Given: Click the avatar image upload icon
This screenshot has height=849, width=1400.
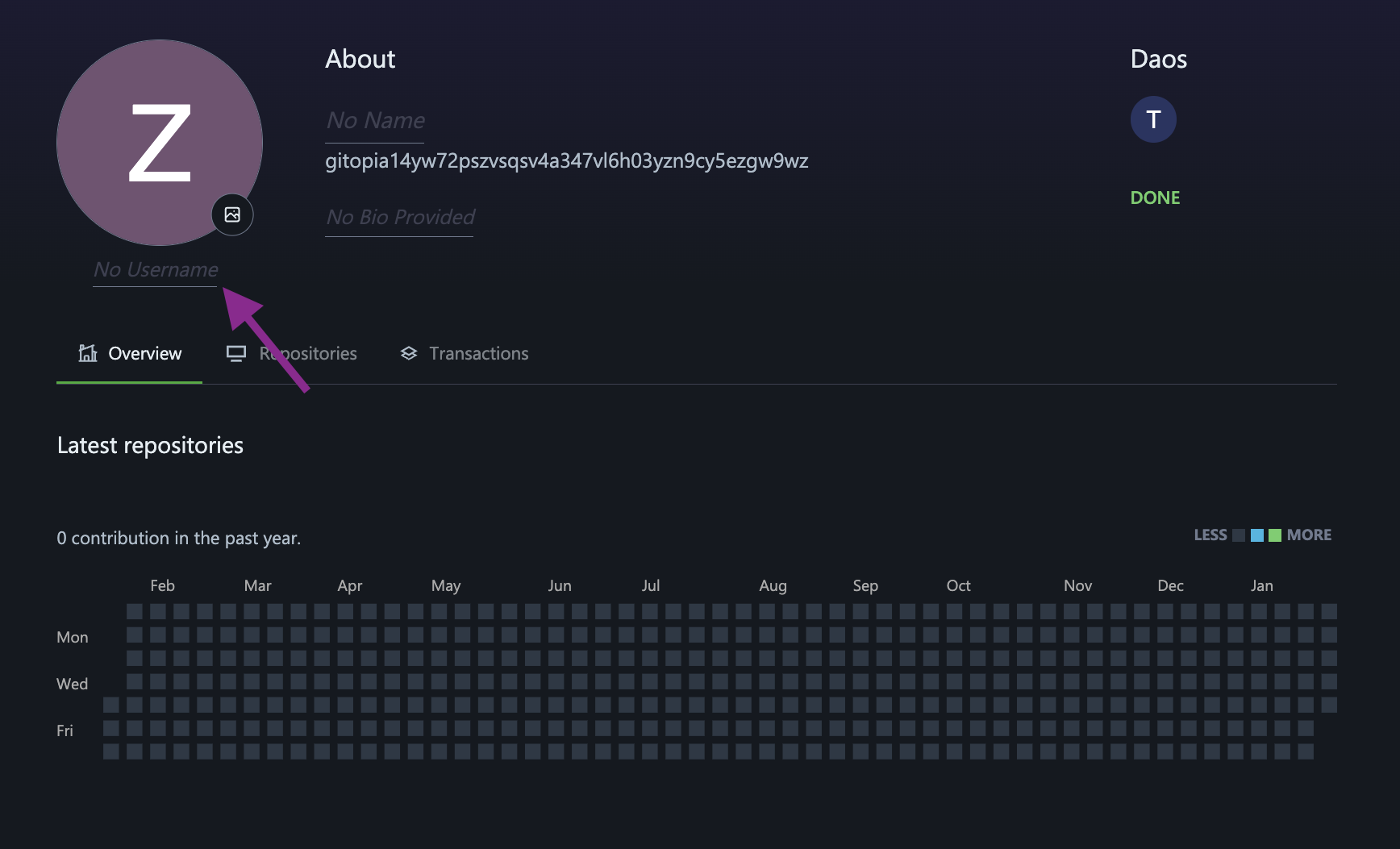Looking at the screenshot, I should [232, 214].
